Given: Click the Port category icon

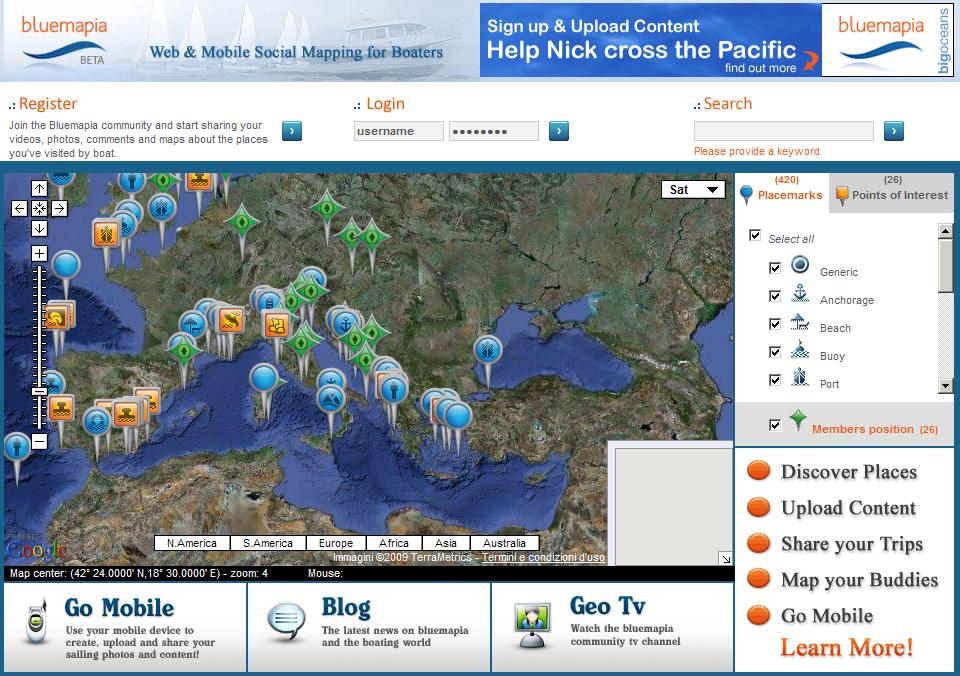Looking at the screenshot, I should point(800,377).
